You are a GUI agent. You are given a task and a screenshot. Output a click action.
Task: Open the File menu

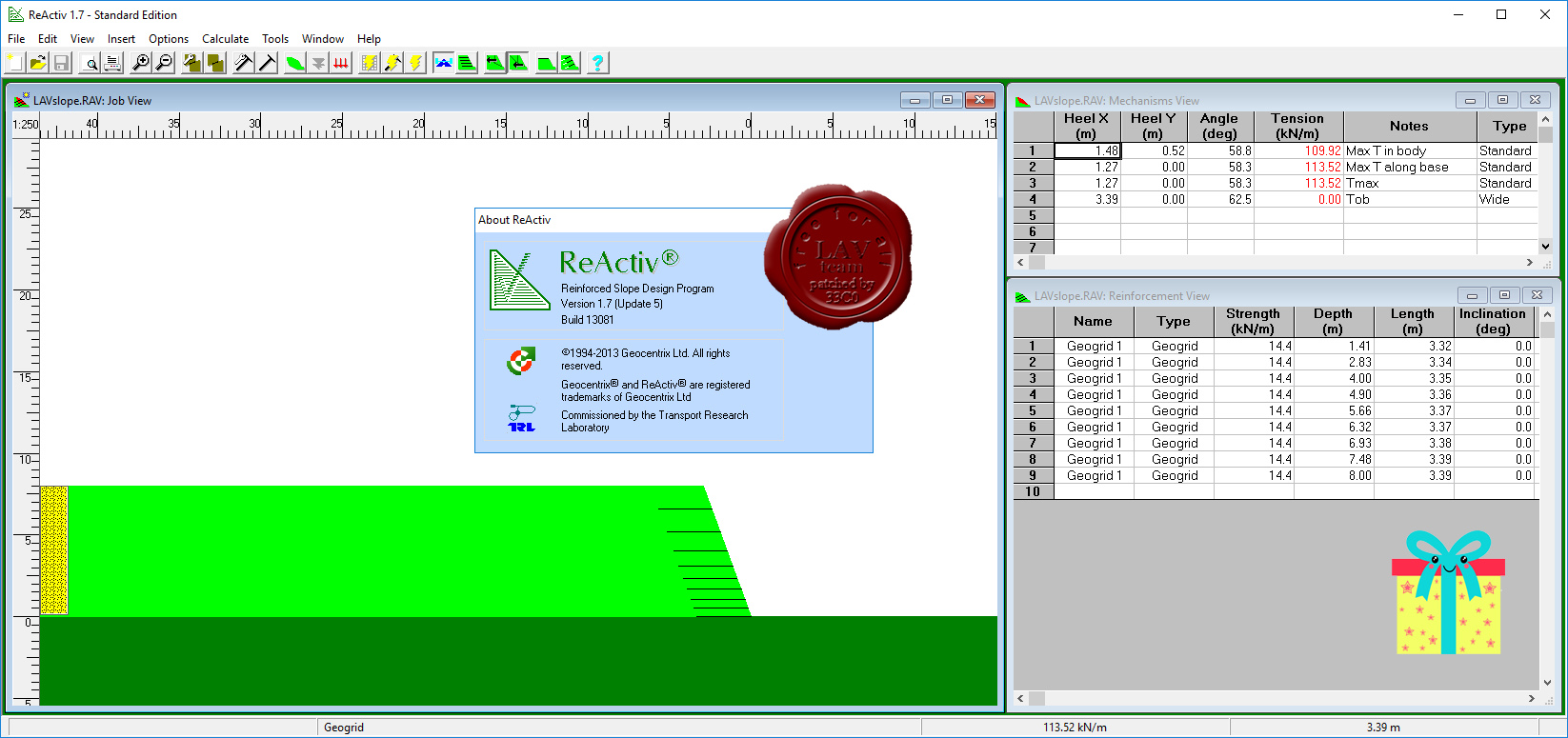[16, 39]
